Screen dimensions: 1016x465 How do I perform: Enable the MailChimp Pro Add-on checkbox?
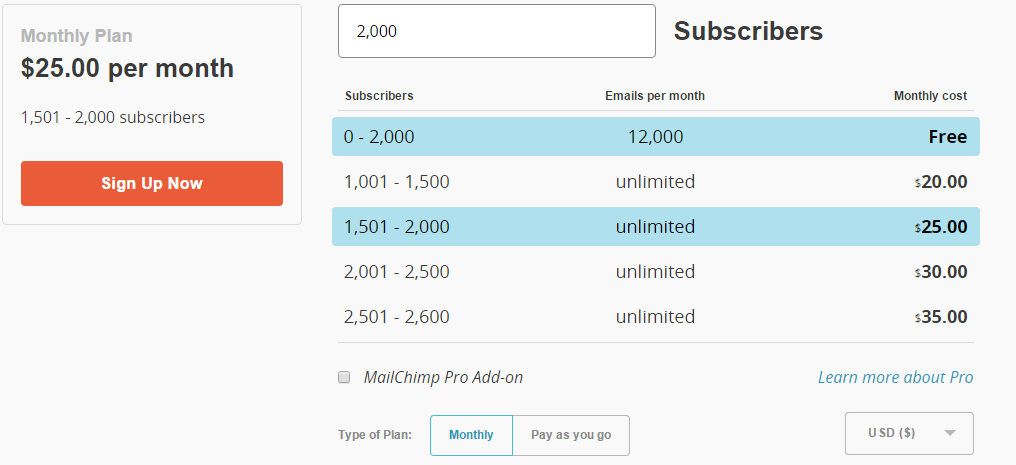tap(344, 377)
